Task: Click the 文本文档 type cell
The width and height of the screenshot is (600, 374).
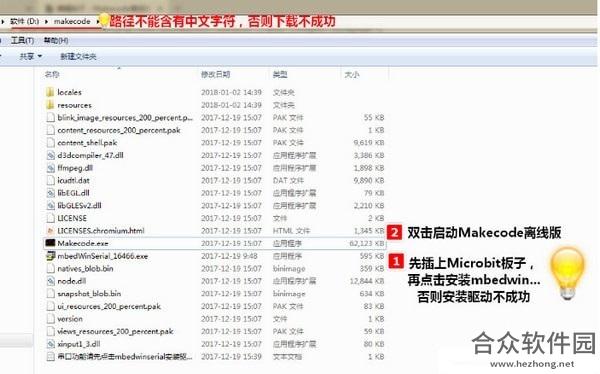Action: (x=287, y=356)
